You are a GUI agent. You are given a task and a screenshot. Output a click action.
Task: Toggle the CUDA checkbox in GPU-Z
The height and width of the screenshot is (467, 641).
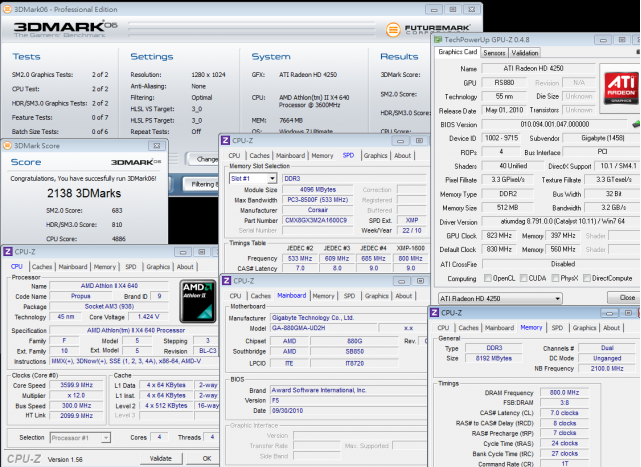[x=523, y=278]
